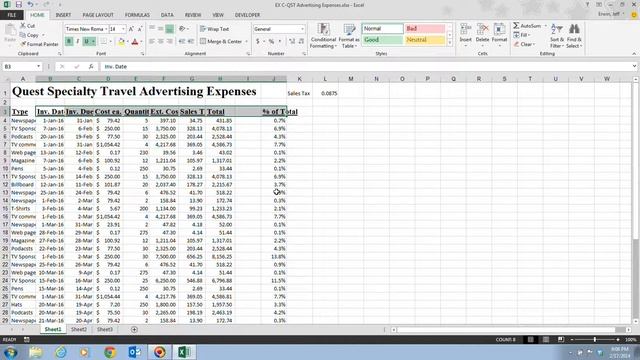Click the Fill Color paint bucket
Screen dimensions: 640x360
tap(121, 42)
